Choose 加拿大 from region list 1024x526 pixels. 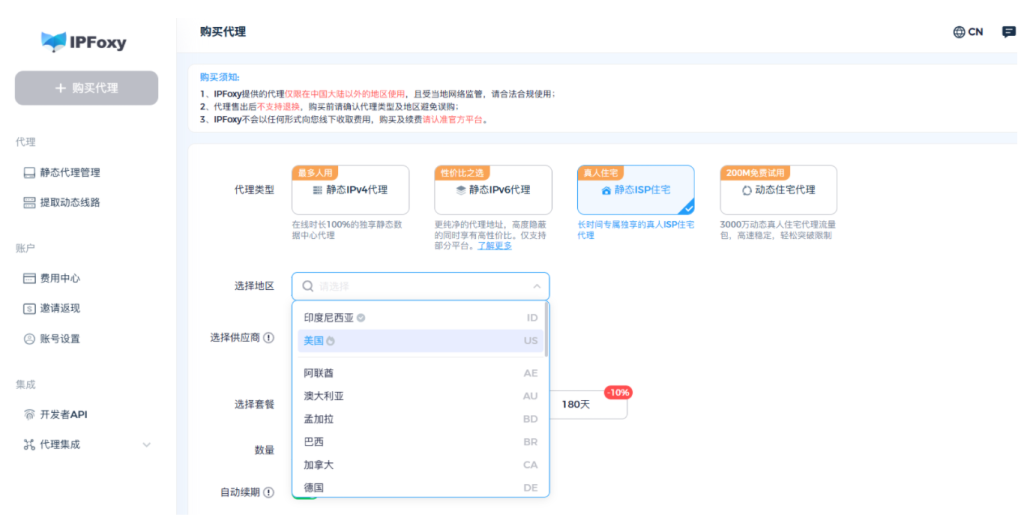(x=421, y=465)
